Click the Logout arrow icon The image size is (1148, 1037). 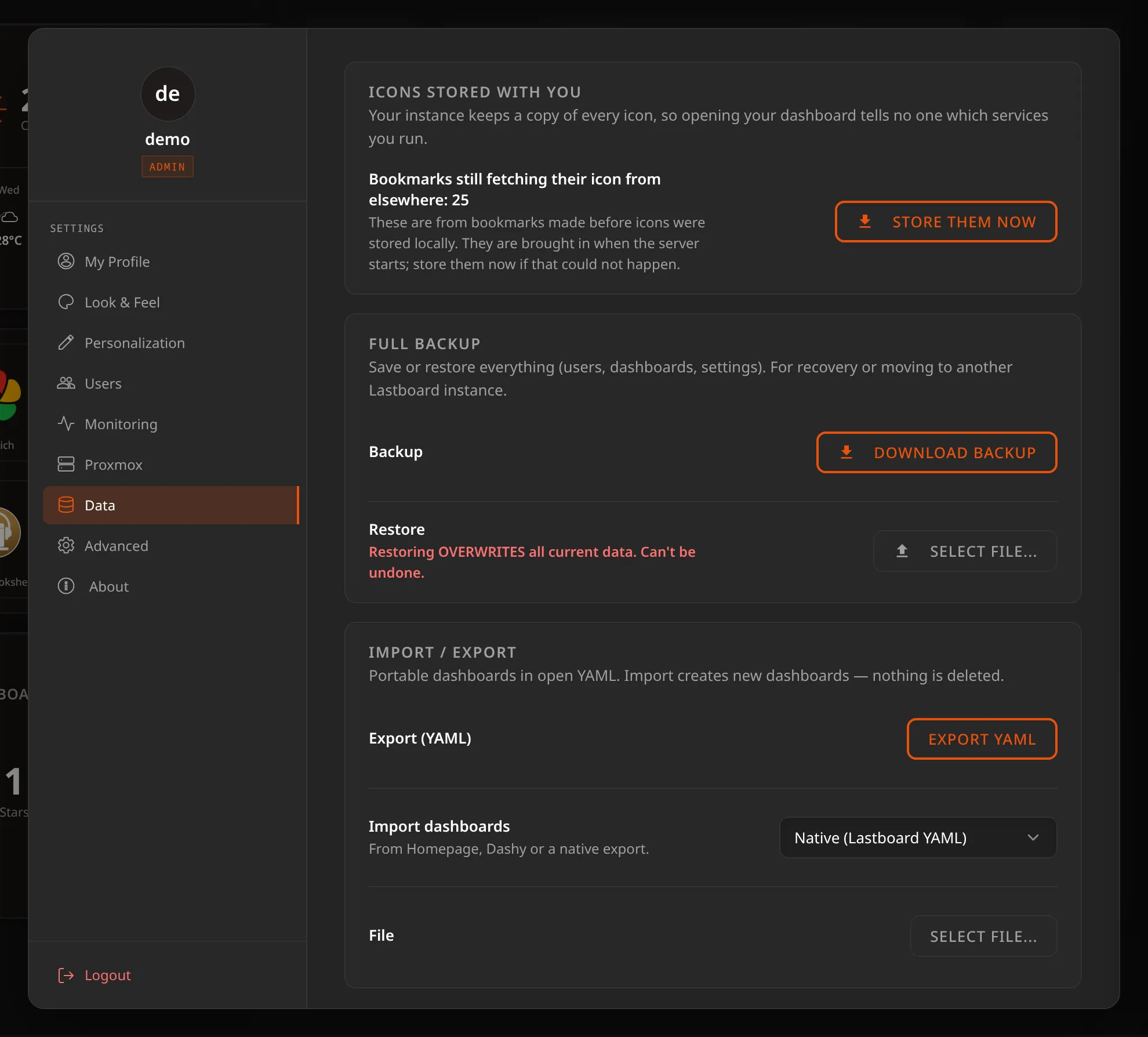point(66,976)
